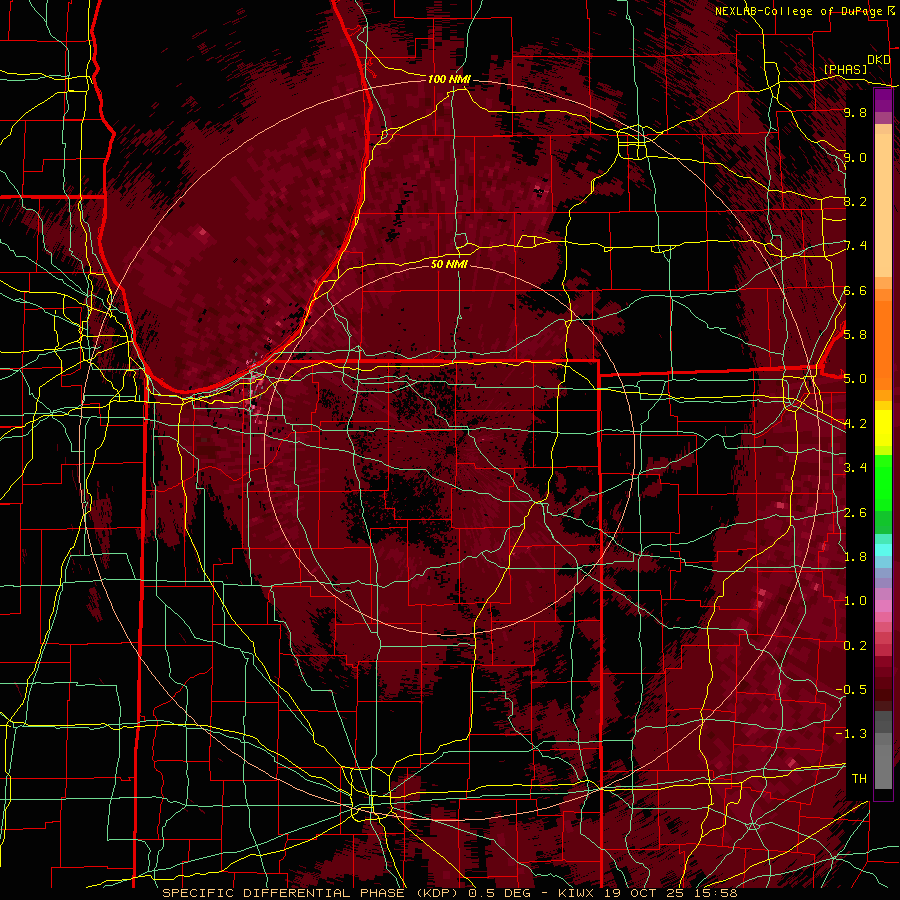
Task: Click the 2.6 legend value
Action: coord(855,513)
